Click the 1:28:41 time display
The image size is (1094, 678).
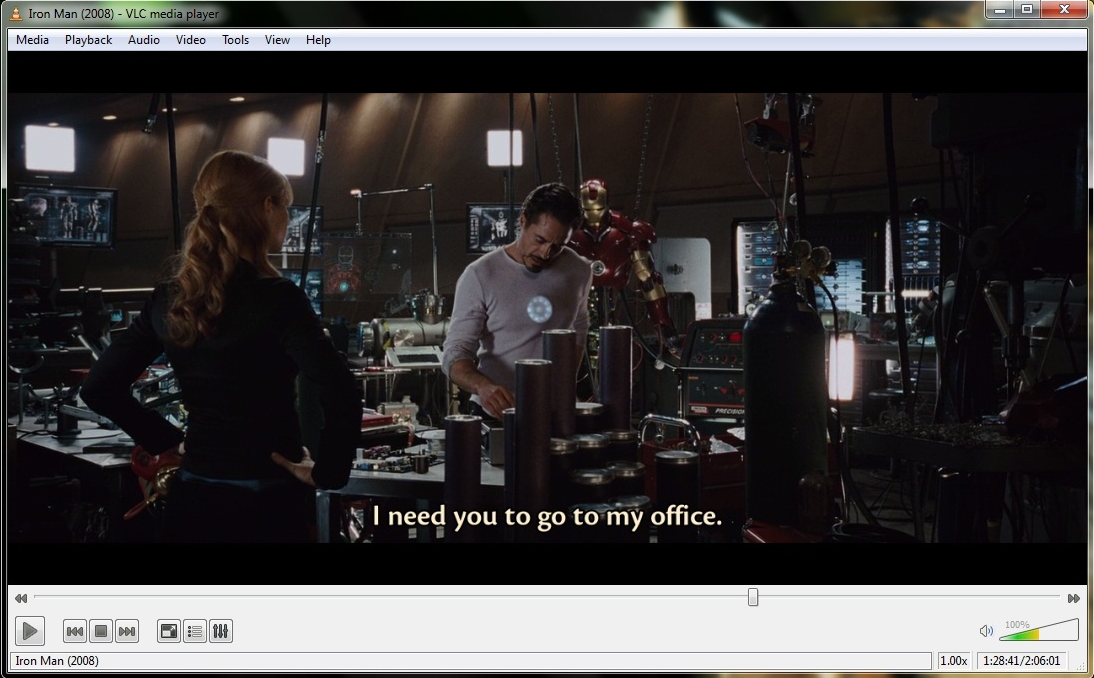1000,661
